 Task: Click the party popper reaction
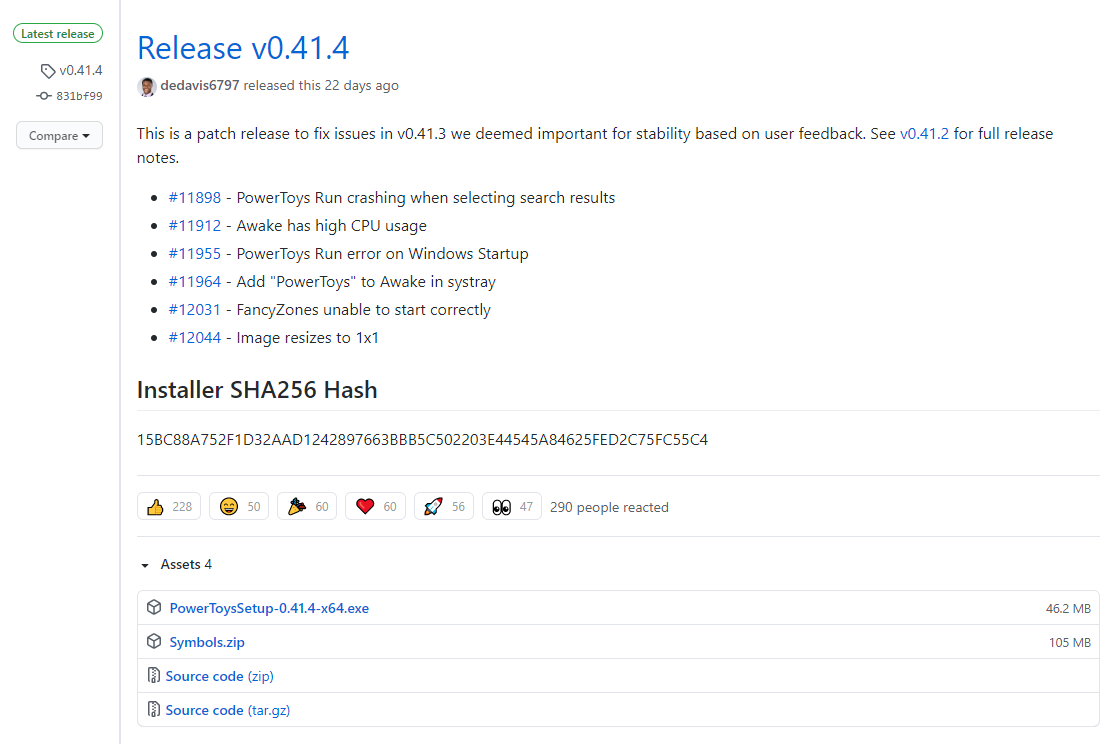pos(307,507)
